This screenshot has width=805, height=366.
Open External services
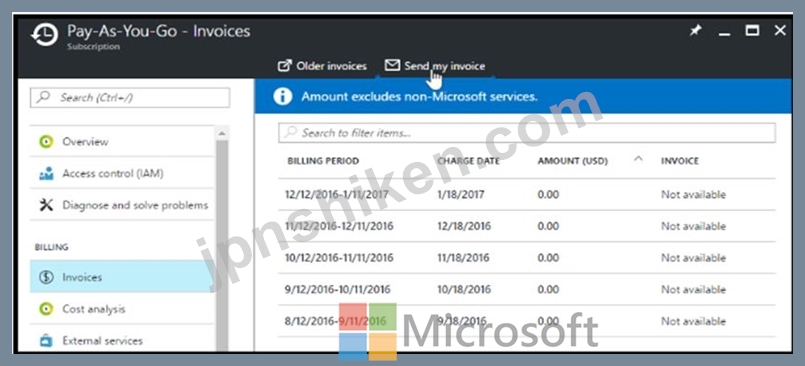(x=122, y=341)
